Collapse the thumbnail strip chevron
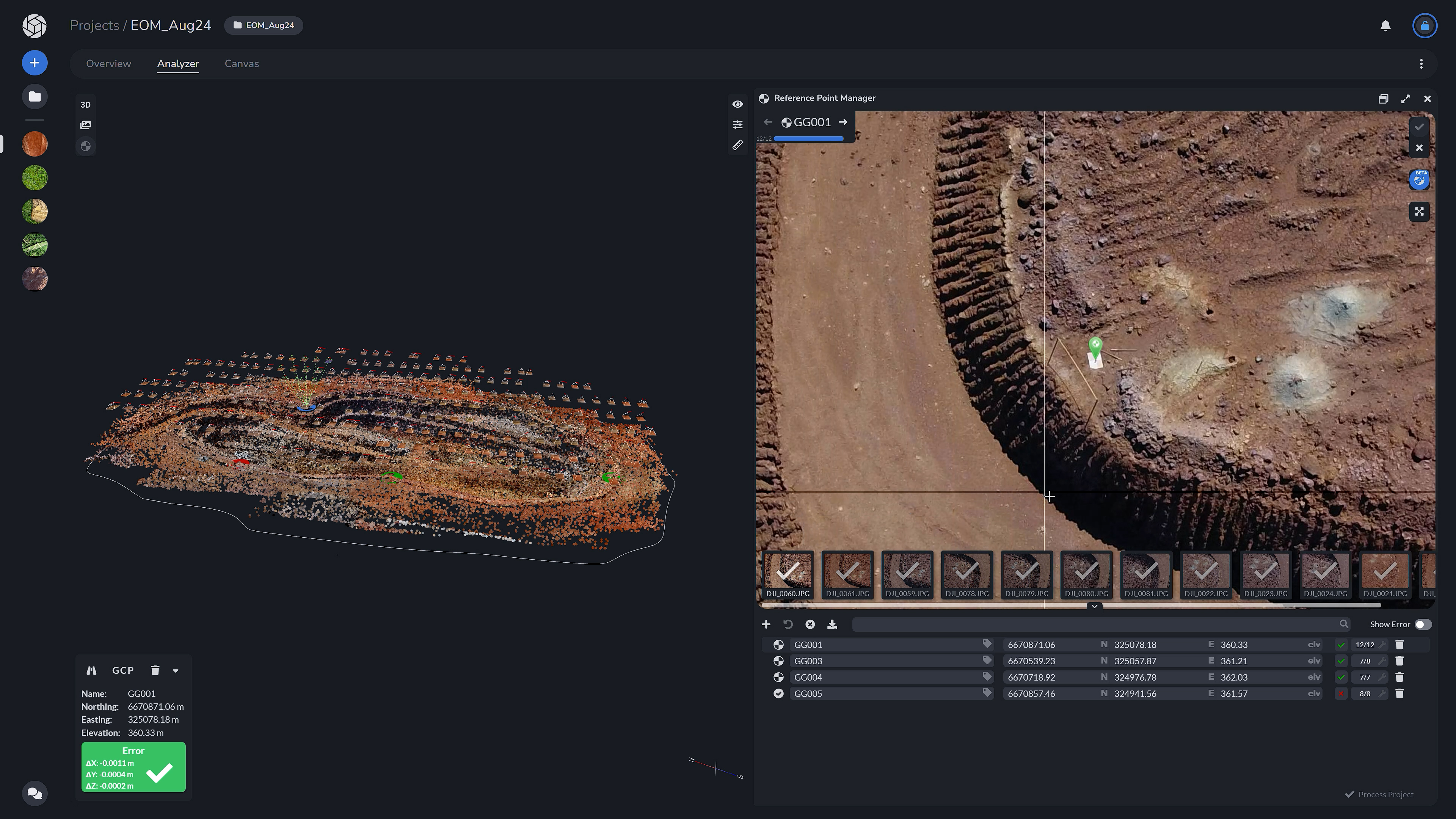Image resolution: width=1456 pixels, height=819 pixels. pyautogui.click(x=1094, y=606)
